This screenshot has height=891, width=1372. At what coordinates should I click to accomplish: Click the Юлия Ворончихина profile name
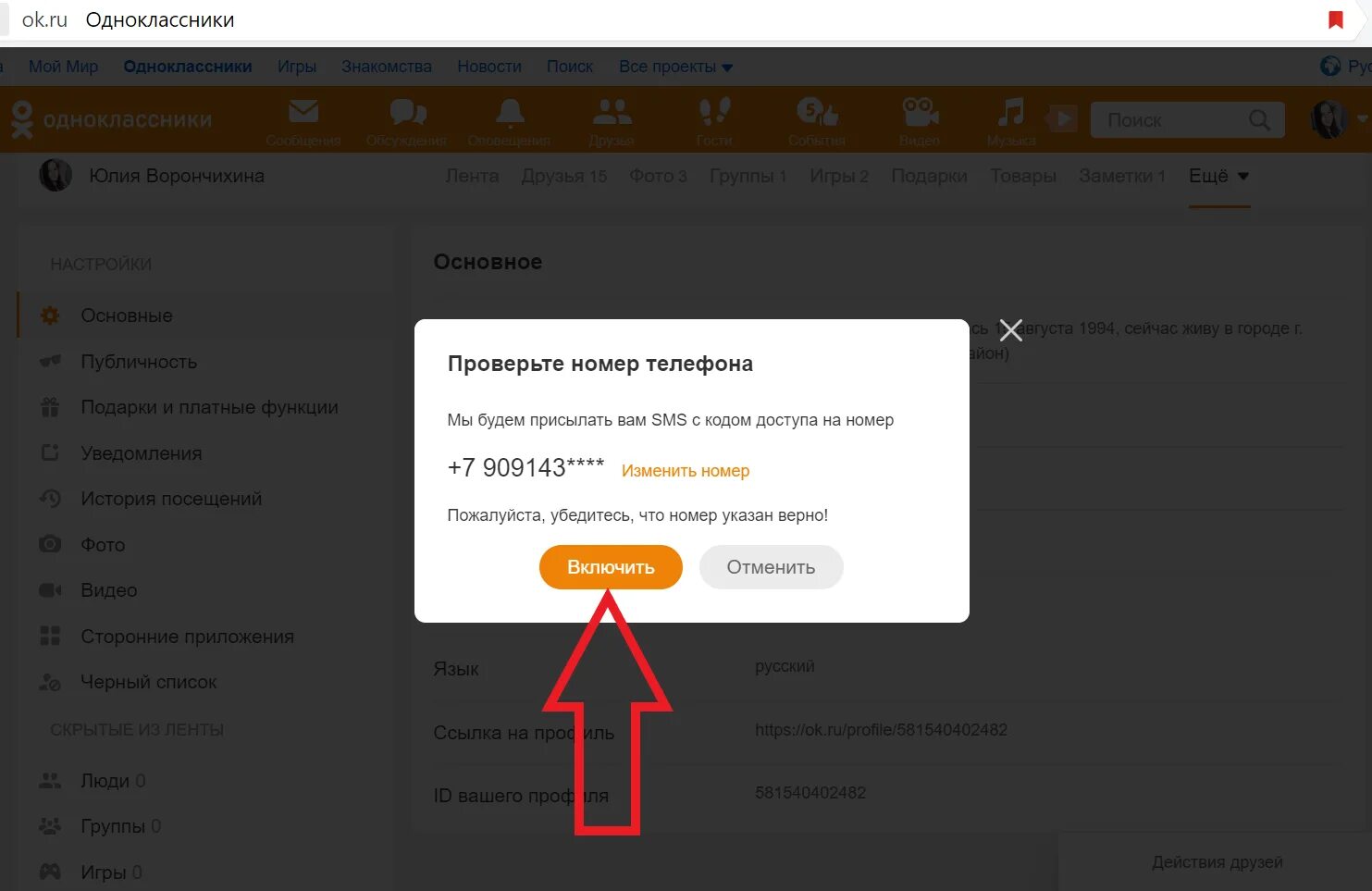177,176
